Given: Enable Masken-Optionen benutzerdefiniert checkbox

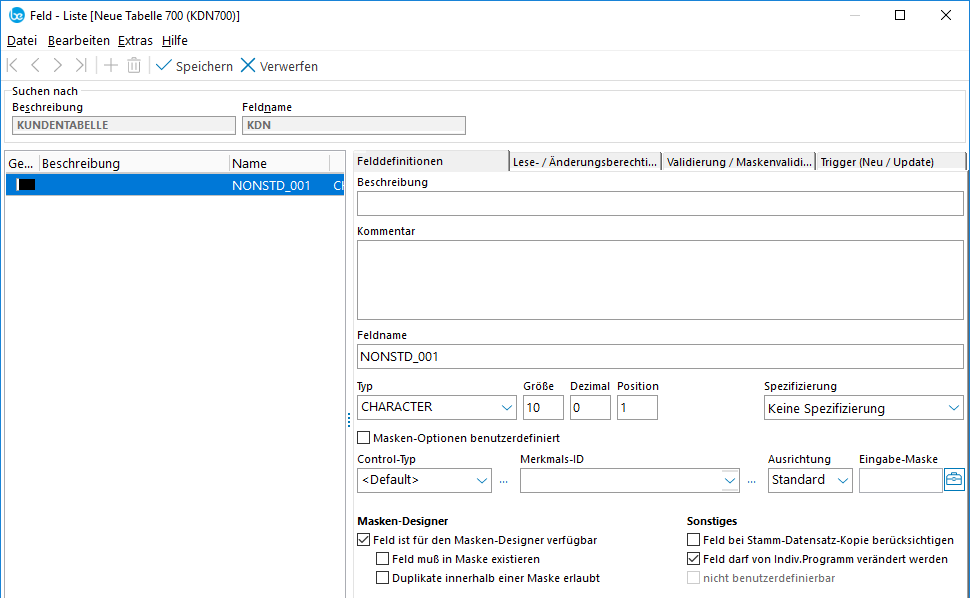Looking at the screenshot, I should [x=364, y=438].
